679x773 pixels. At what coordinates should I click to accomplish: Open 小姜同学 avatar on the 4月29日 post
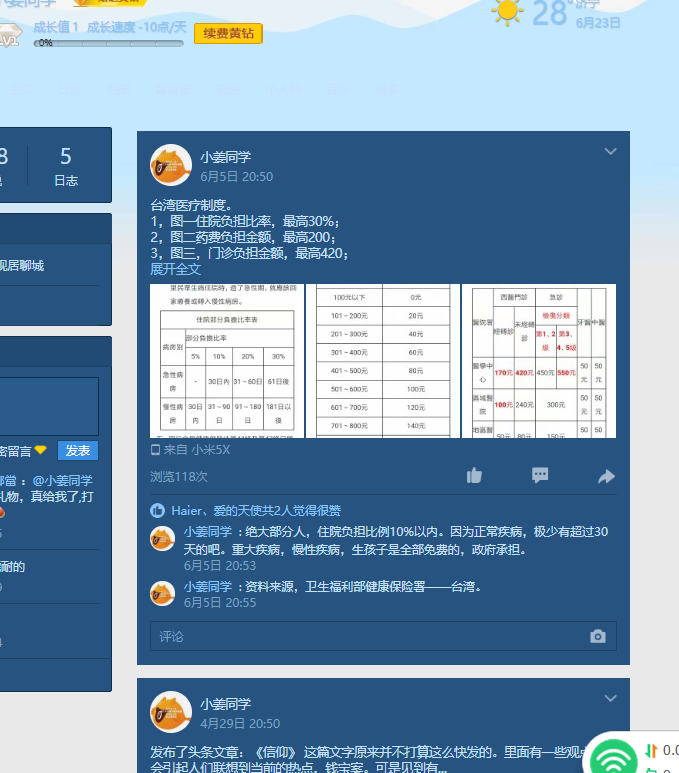pyautogui.click(x=171, y=712)
